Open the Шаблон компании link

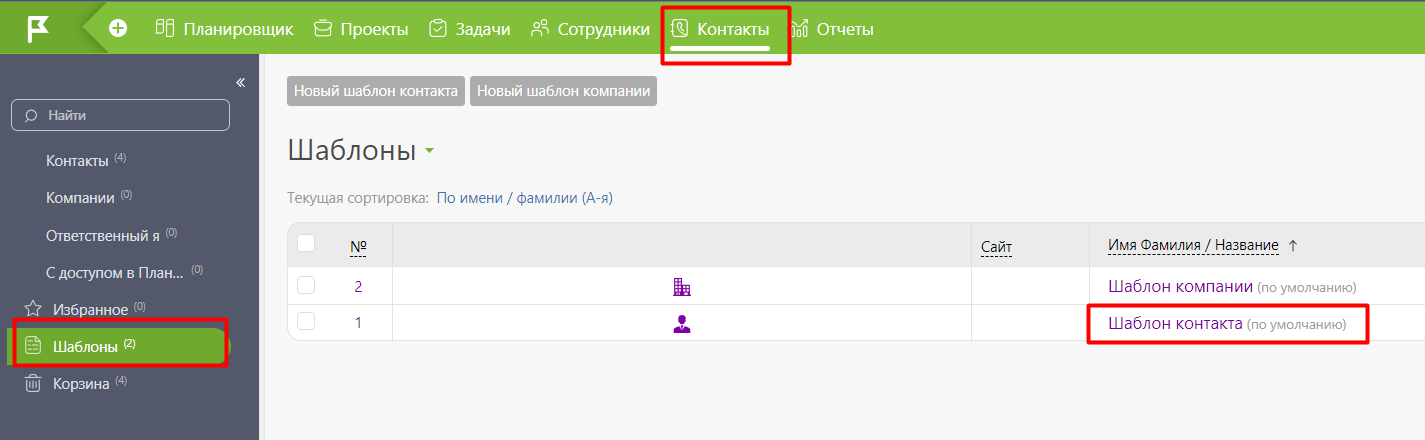pyautogui.click(x=1180, y=286)
